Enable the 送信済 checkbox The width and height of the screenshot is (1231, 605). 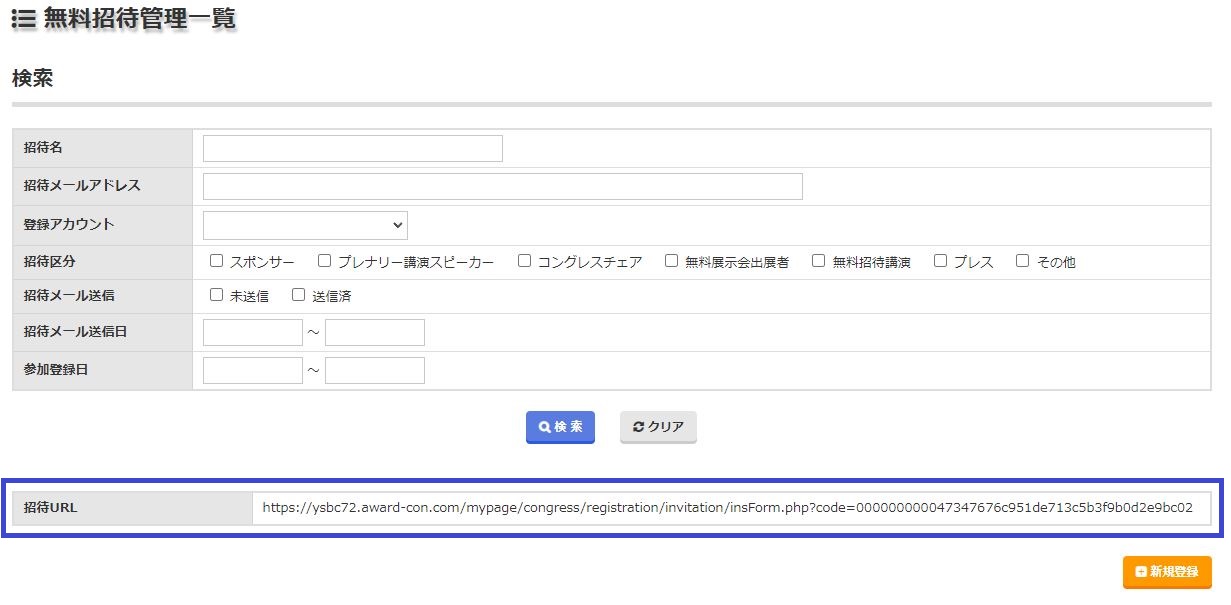299,295
